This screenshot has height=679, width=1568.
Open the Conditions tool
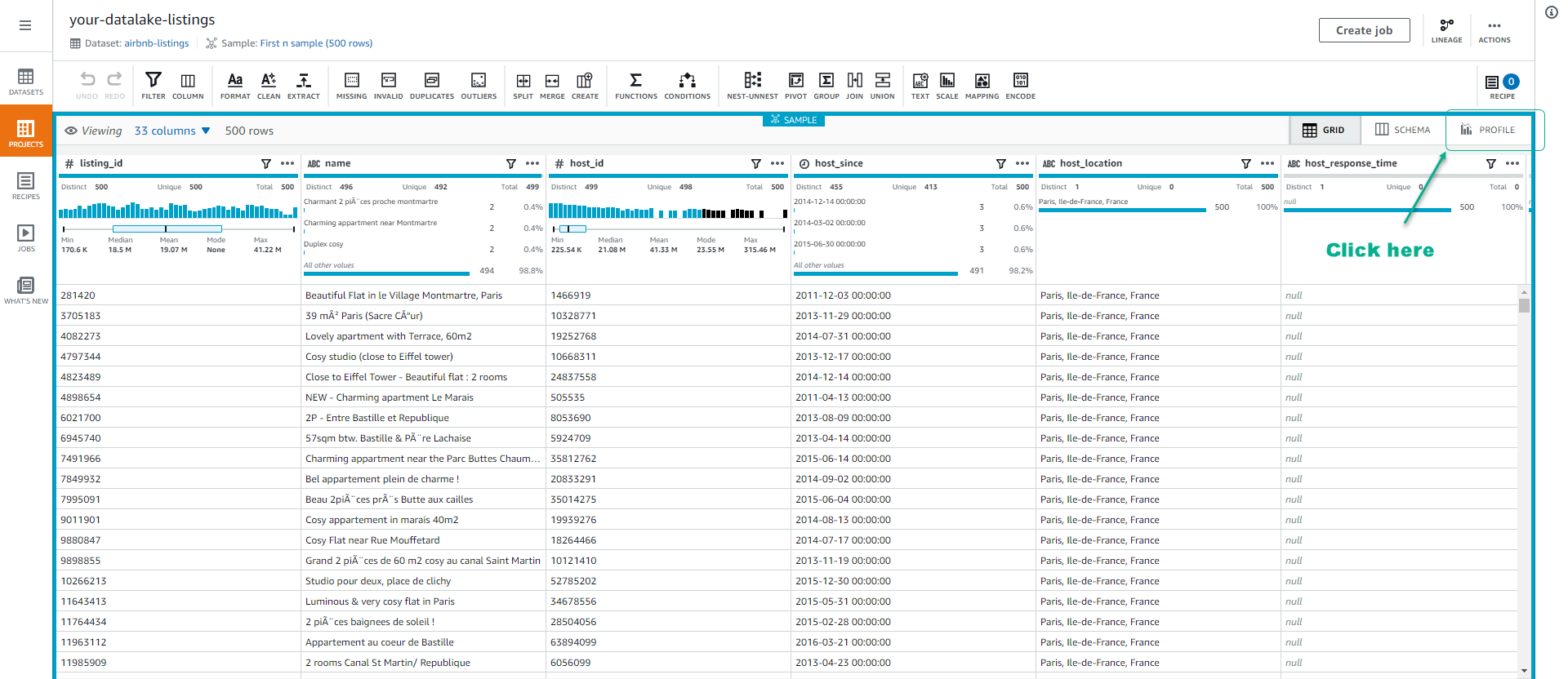(688, 85)
